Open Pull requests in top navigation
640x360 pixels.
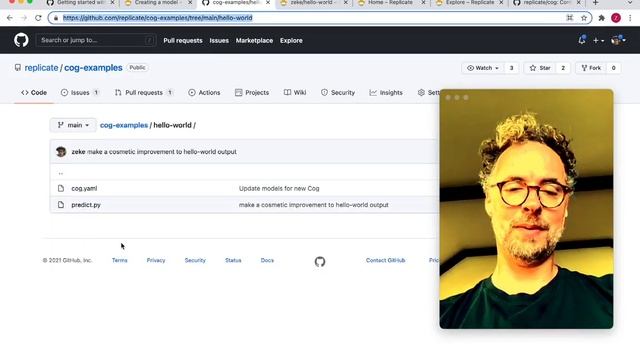pos(183,40)
